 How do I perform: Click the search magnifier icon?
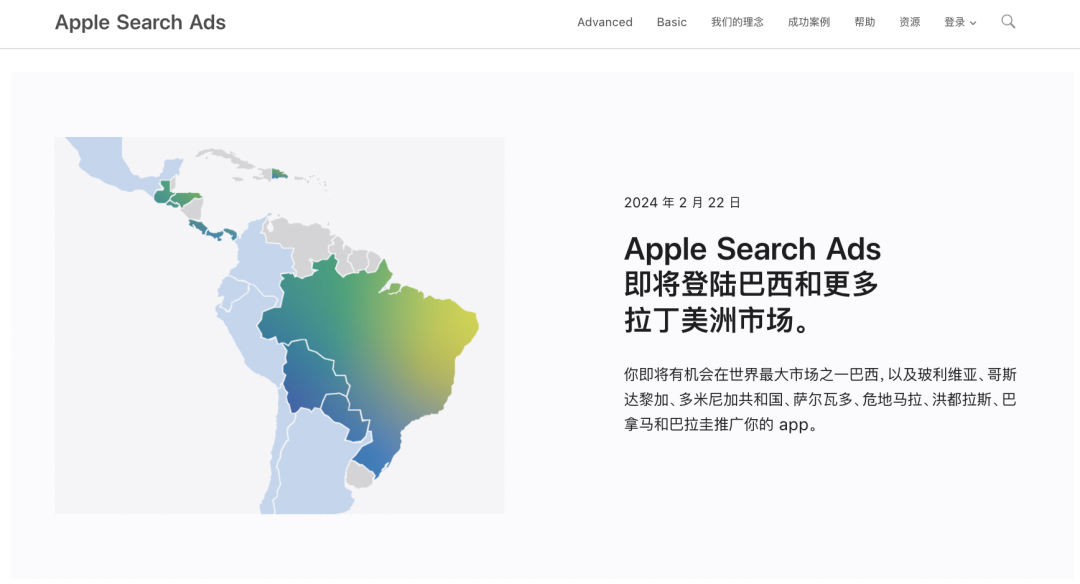tap(1008, 21)
